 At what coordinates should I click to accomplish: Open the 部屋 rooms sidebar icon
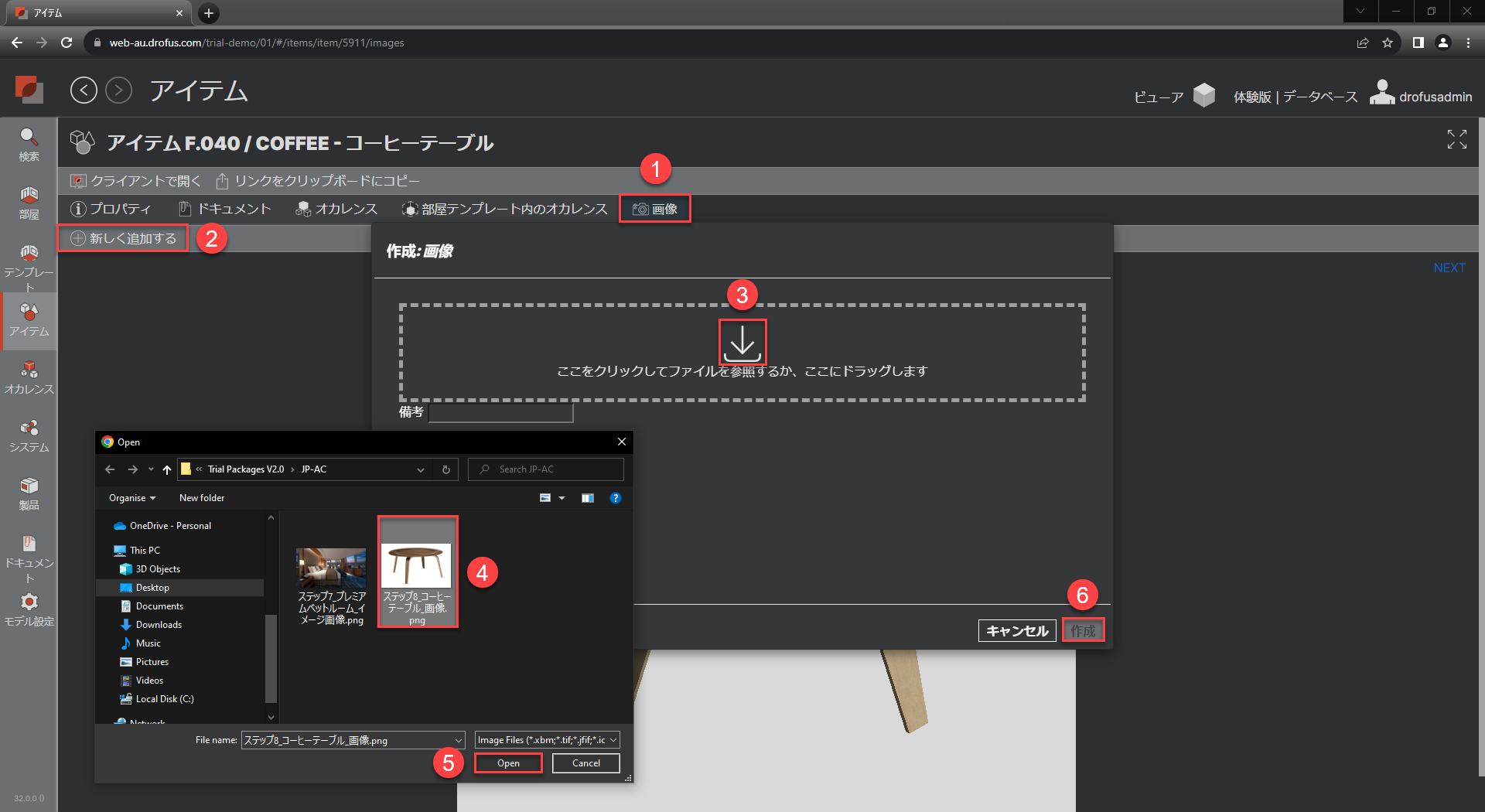29,202
